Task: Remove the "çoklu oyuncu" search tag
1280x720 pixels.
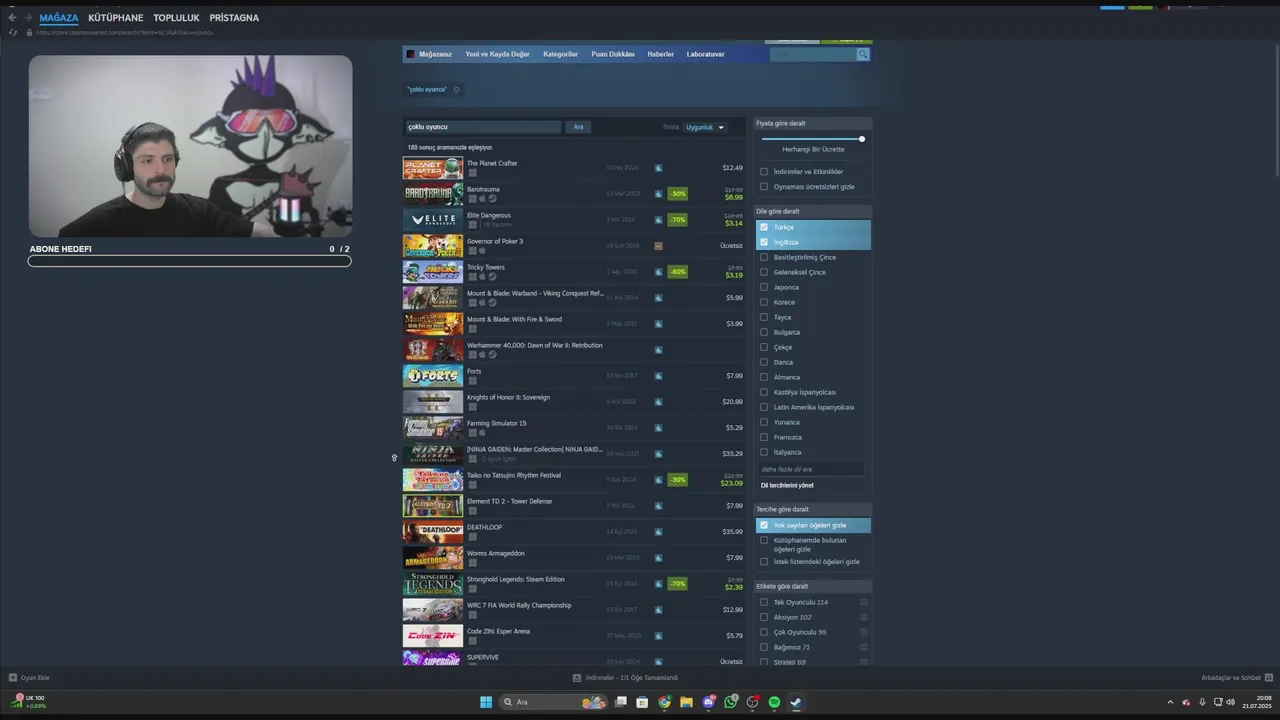Action: tap(456, 90)
